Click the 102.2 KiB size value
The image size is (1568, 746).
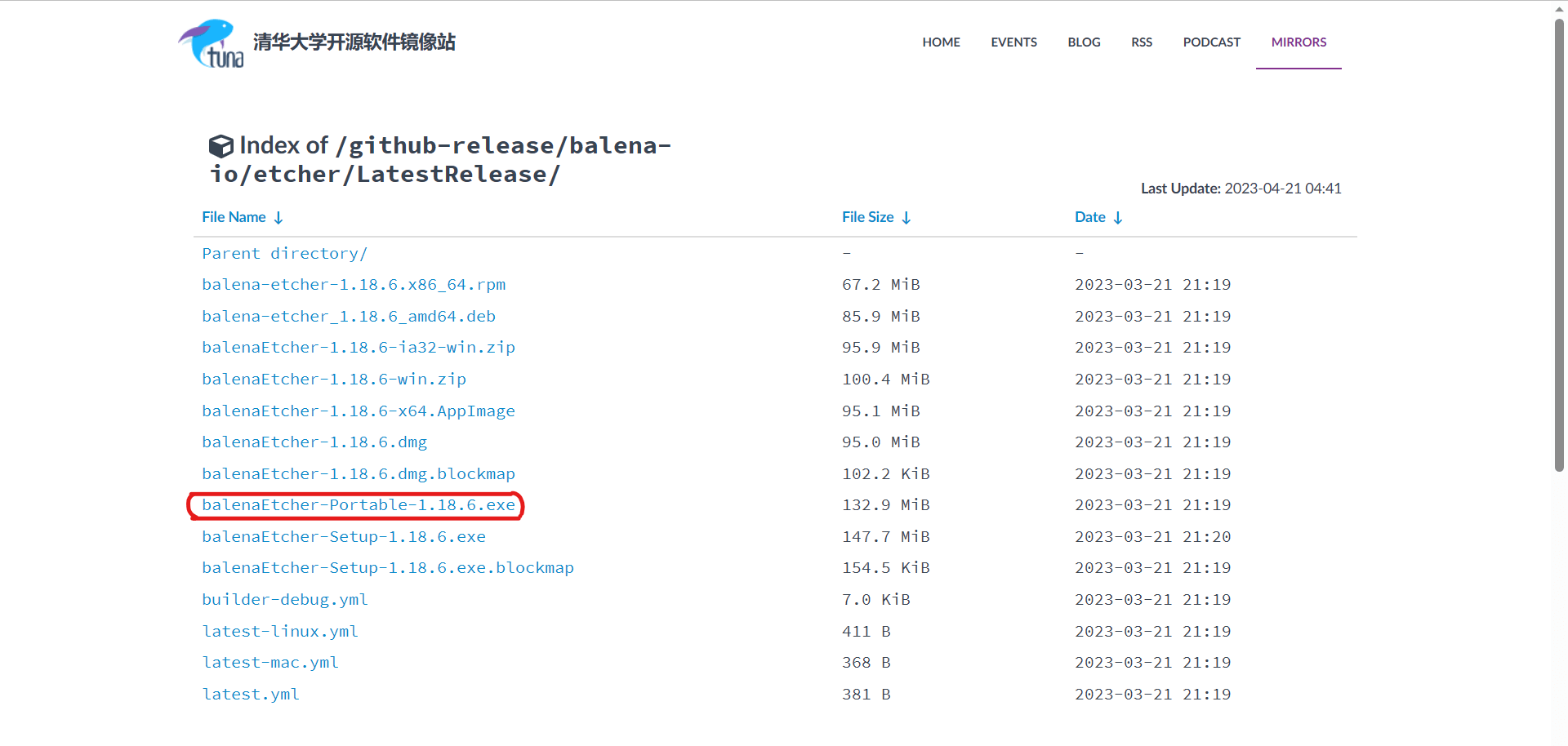coord(886,474)
